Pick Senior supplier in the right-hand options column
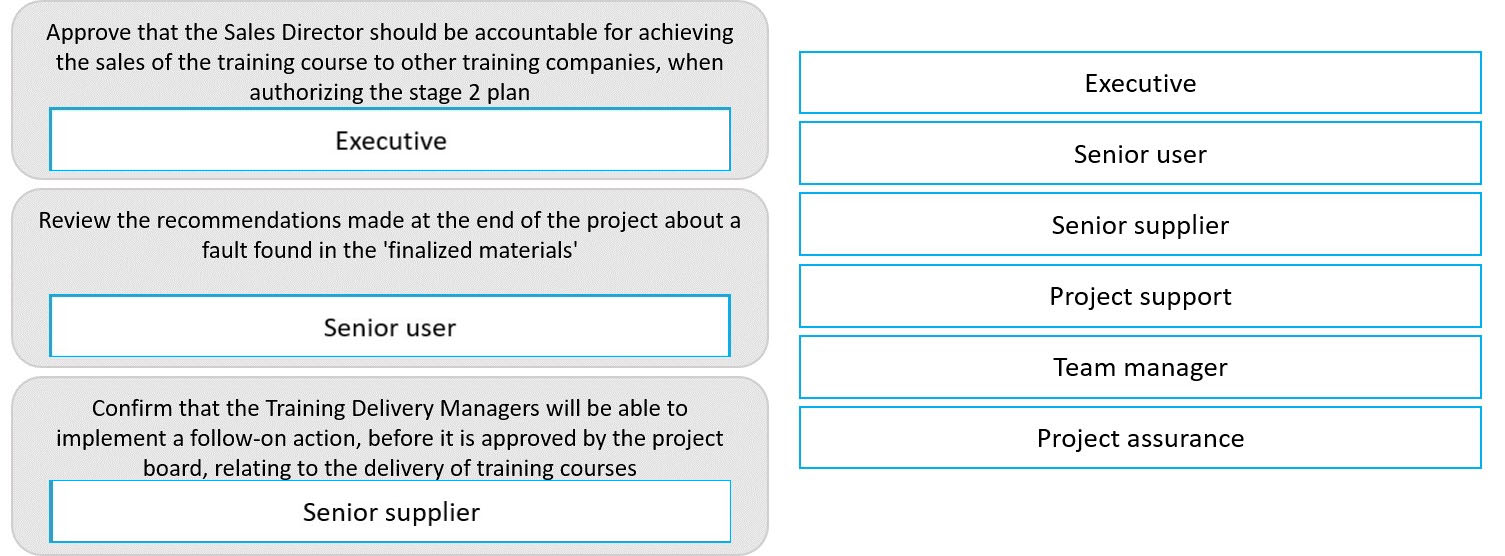This screenshot has height=556, width=1505. pyautogui.click(x=1140, y=225)
